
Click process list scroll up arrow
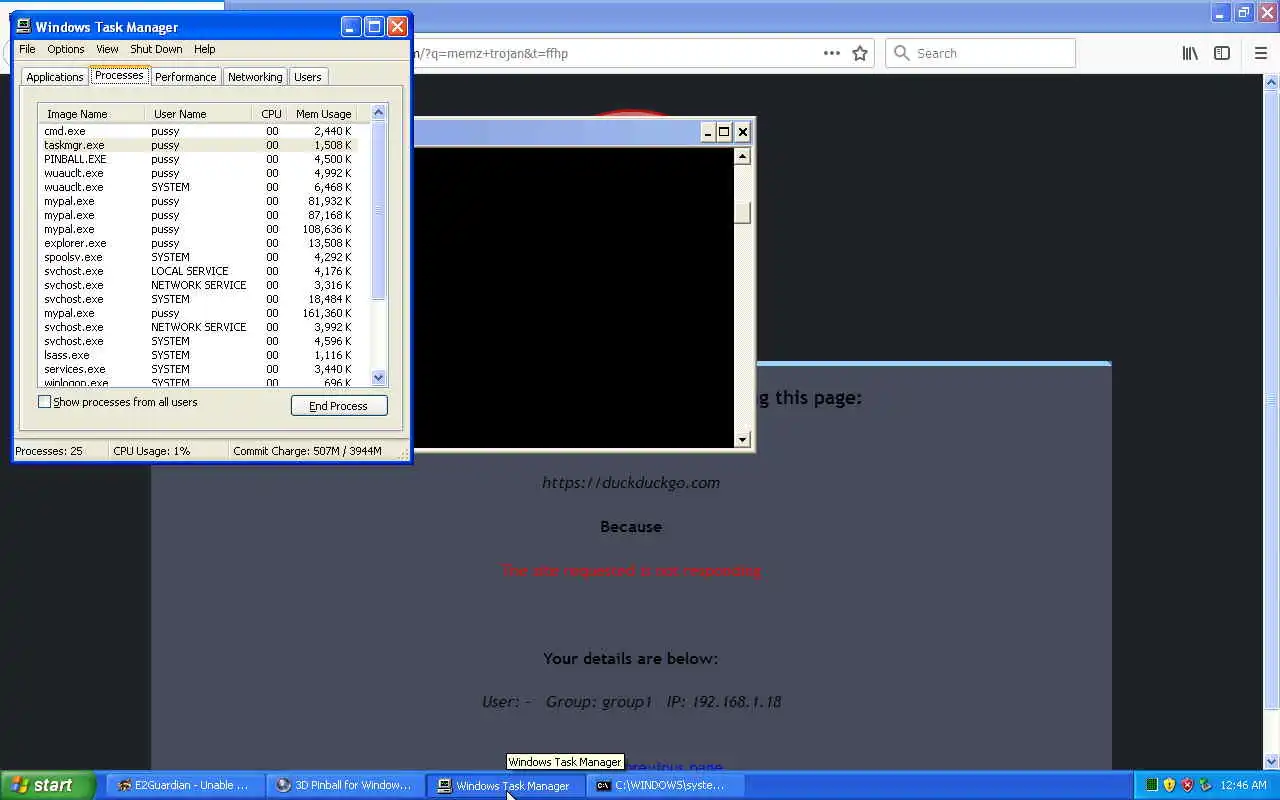coord(378,112)
